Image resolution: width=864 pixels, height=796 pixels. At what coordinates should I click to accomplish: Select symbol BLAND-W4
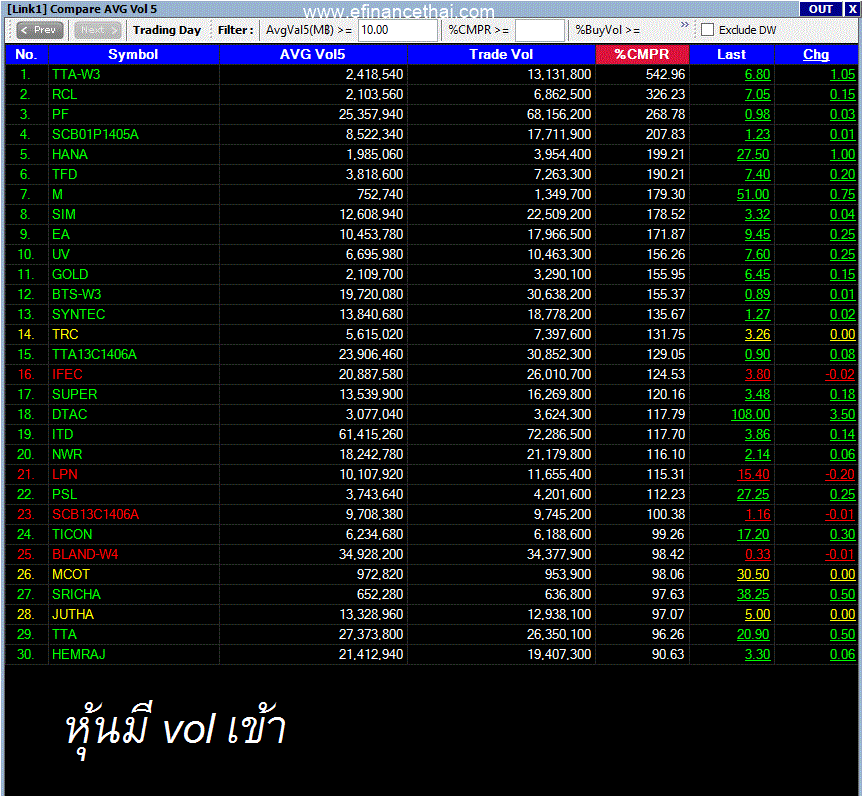point(85,555)
